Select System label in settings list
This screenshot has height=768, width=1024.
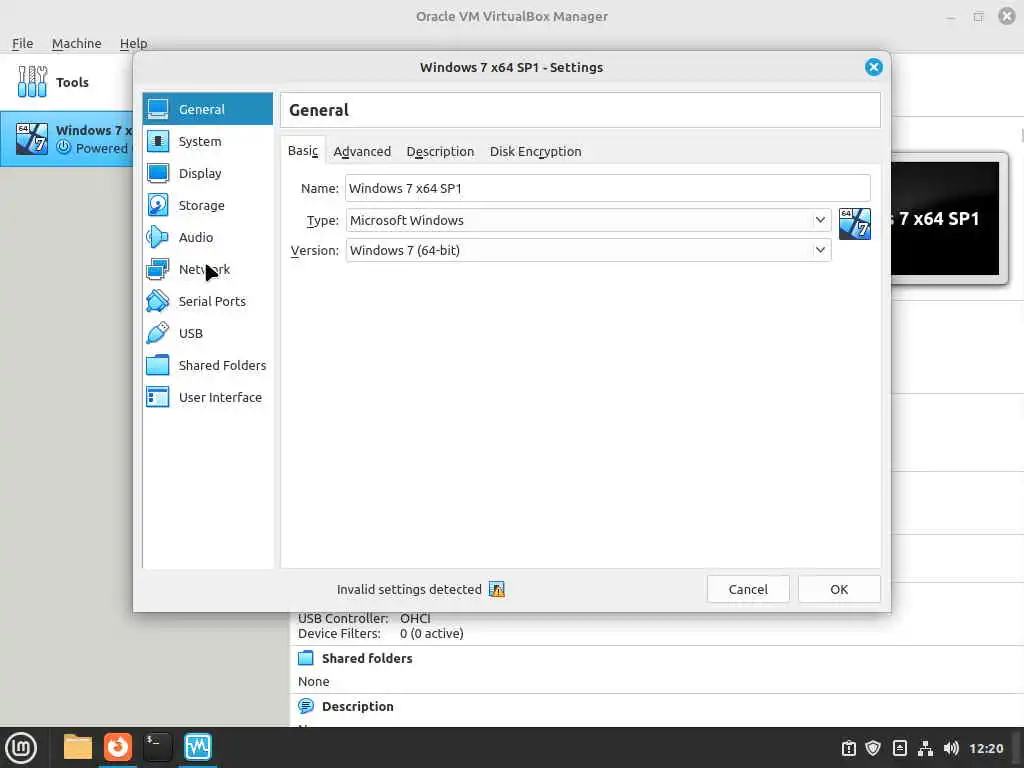tap(200, 141)
